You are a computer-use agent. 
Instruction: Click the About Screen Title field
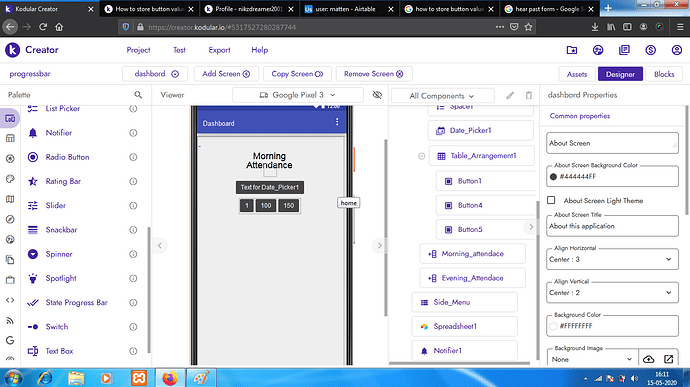pyautogui.click(x=612, y=226)
